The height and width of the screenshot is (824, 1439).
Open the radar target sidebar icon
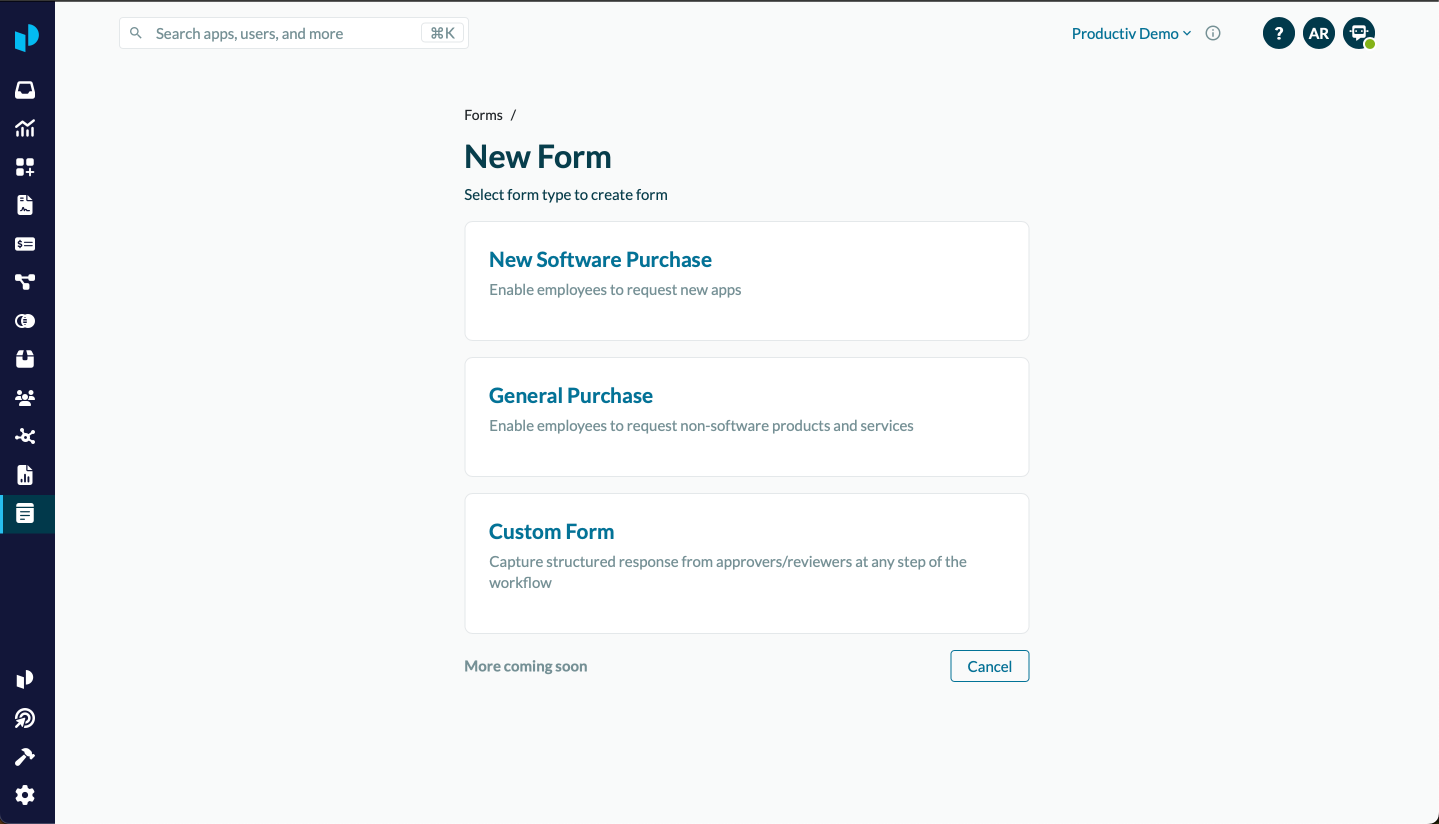point(25,718)
